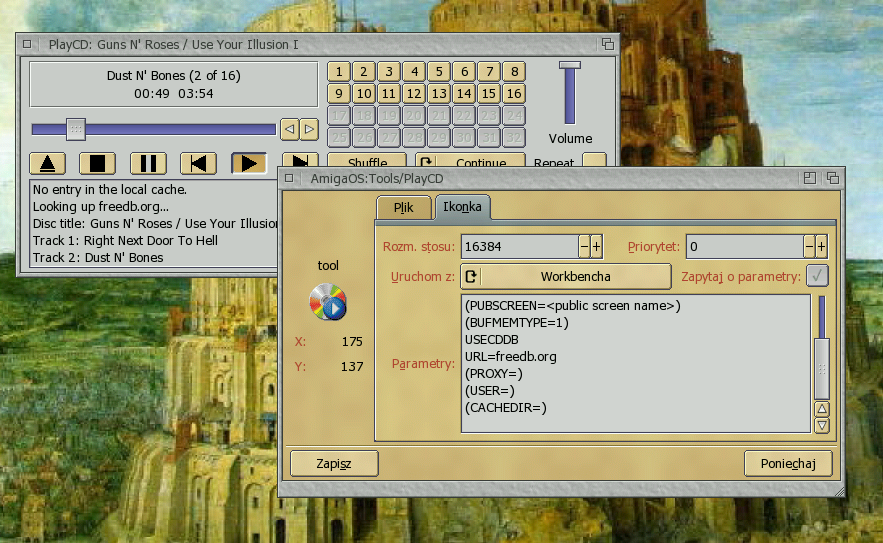This screenshot has width=883, height=543.
Task: Toggle Zapytaj o parametry checkbox
Action: coord(817,276)
